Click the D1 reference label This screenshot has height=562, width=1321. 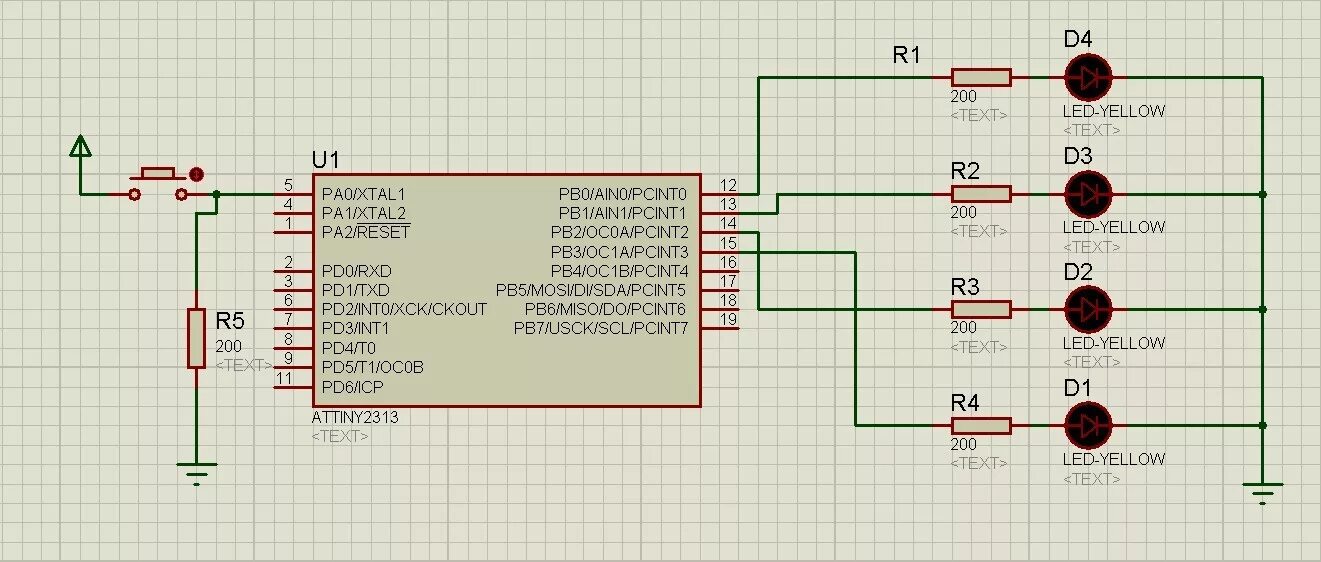coord(1078,388)
